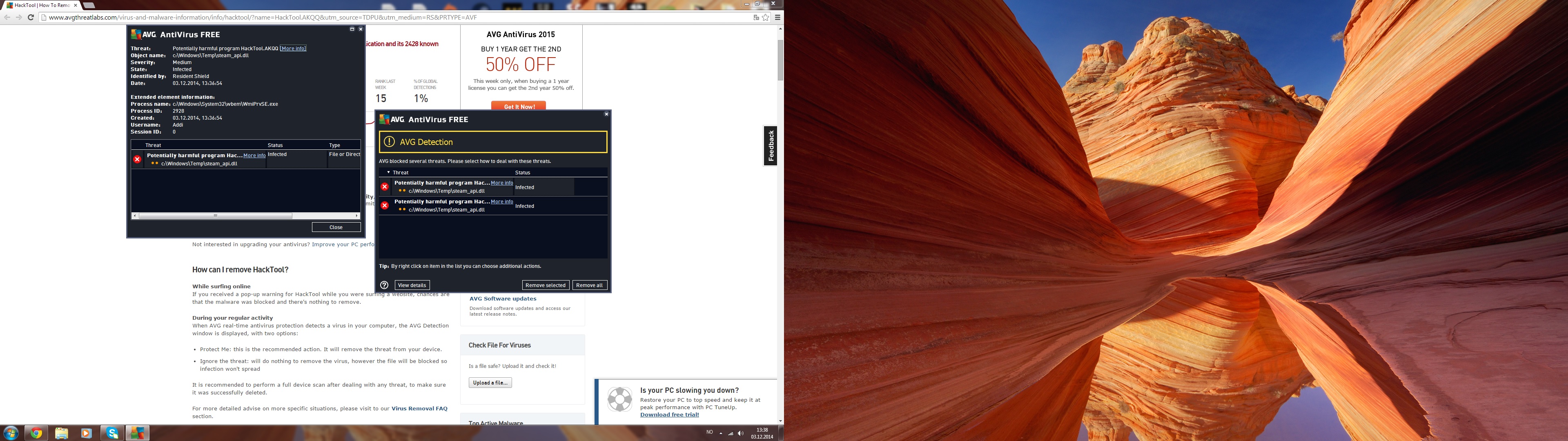Viewport: 1568px width, 441px height.
Task: Click Status column header in details window
Action: (275, 145)
